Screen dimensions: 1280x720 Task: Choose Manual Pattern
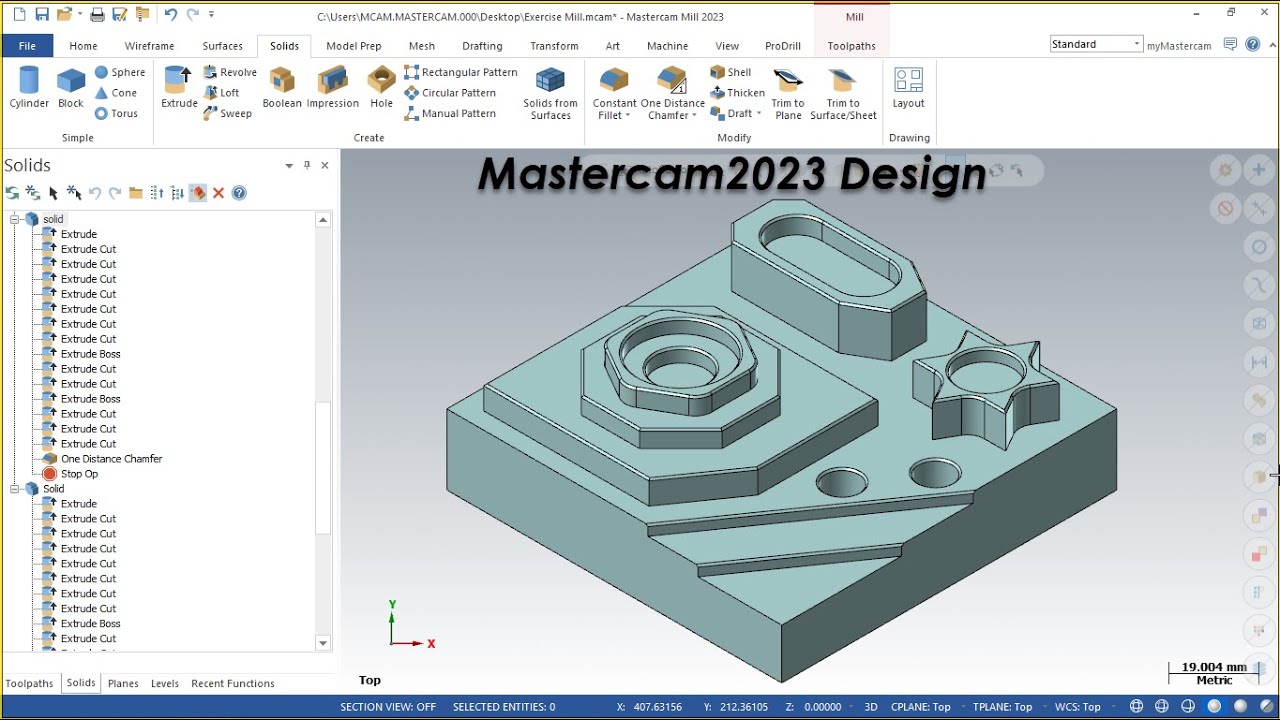tap(450, 113)
